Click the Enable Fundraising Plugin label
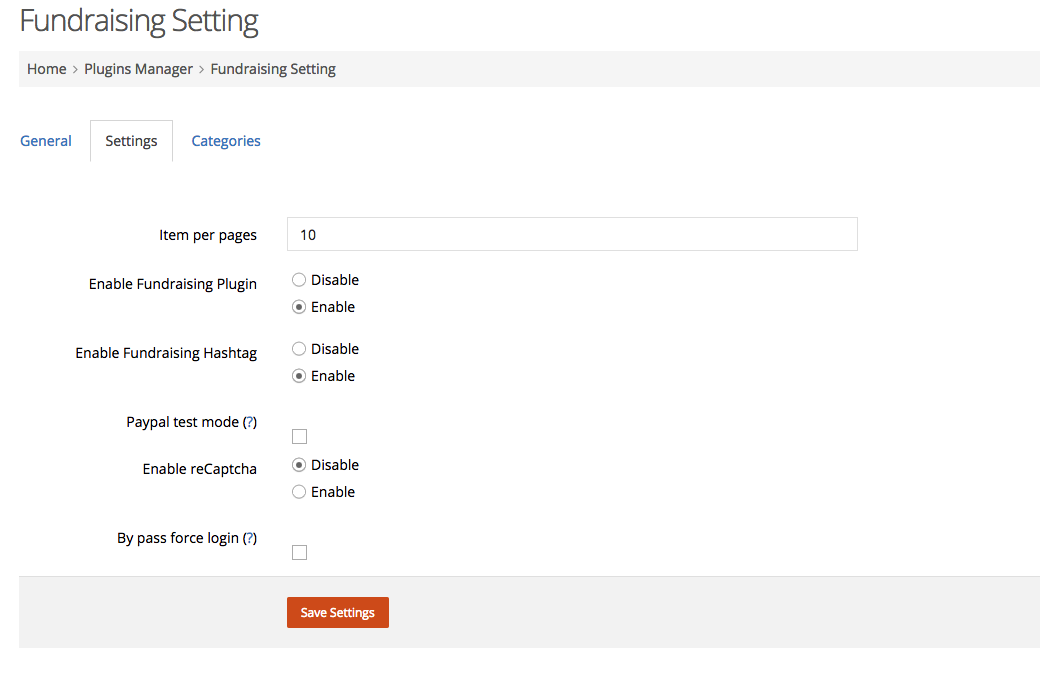1059x694 pixels. pyautogui.click(x=173, y=284)
